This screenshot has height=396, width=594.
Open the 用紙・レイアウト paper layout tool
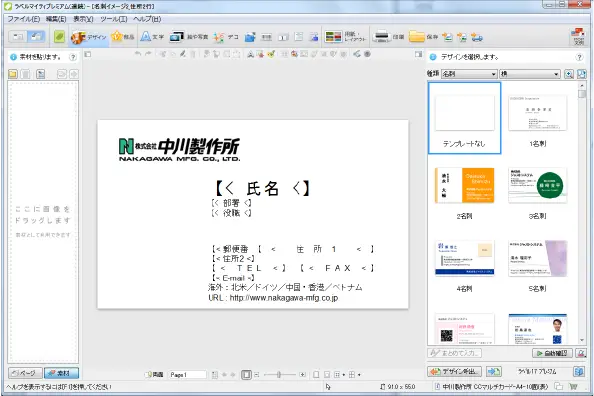(345, 37)
